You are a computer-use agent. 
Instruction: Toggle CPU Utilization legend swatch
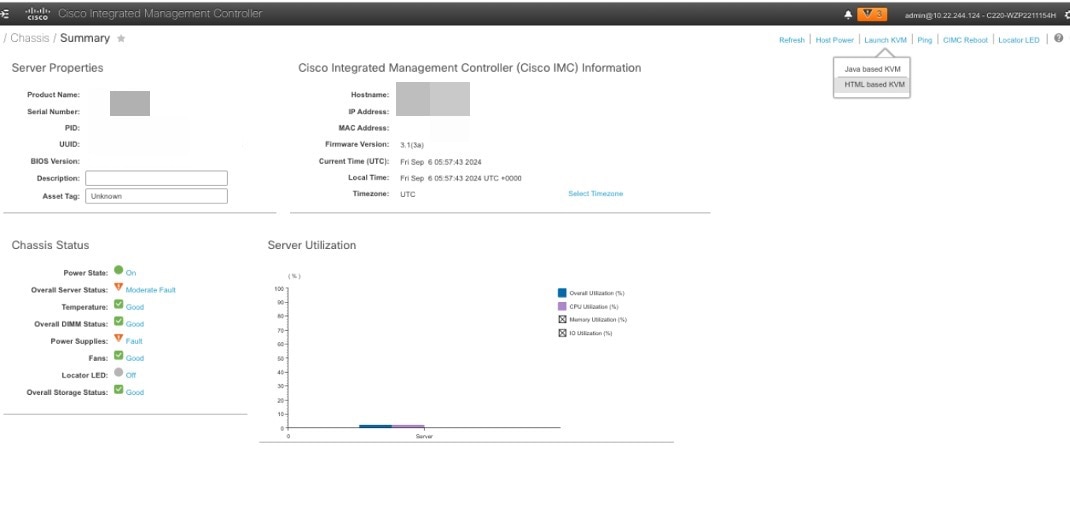pos(562,306)
